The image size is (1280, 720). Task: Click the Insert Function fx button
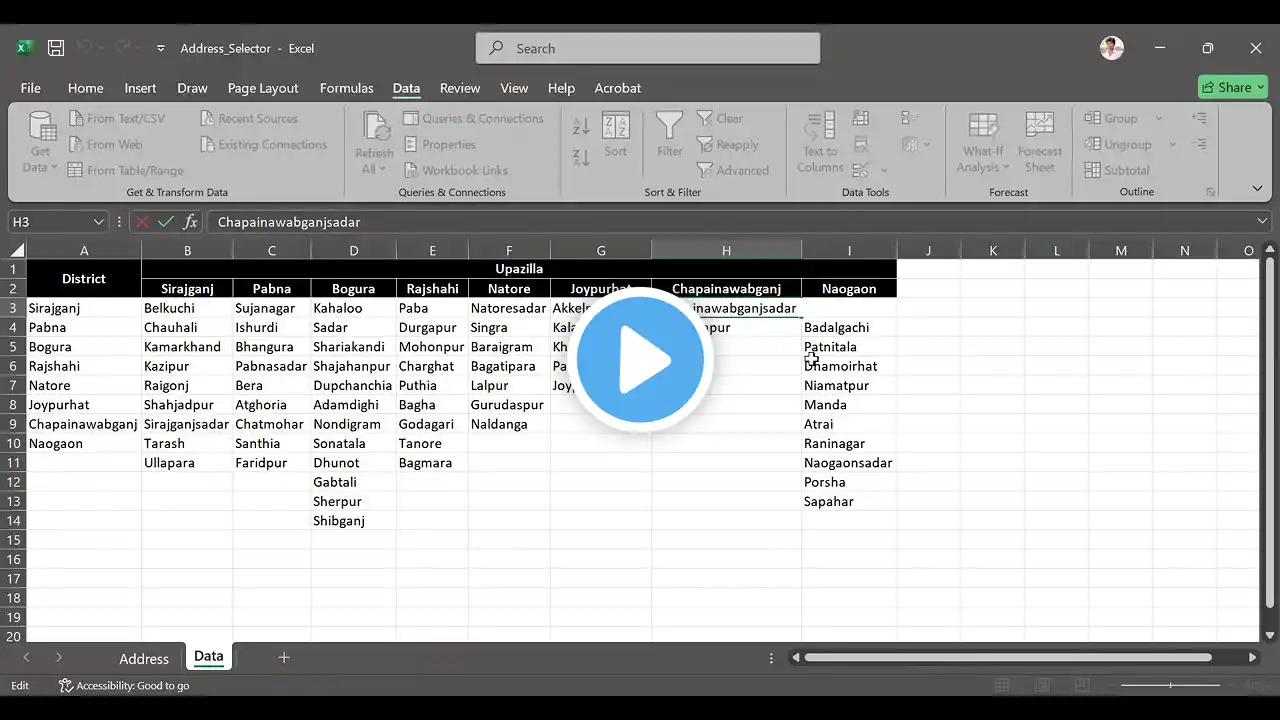pyautogui.click(x=190, y=222)
